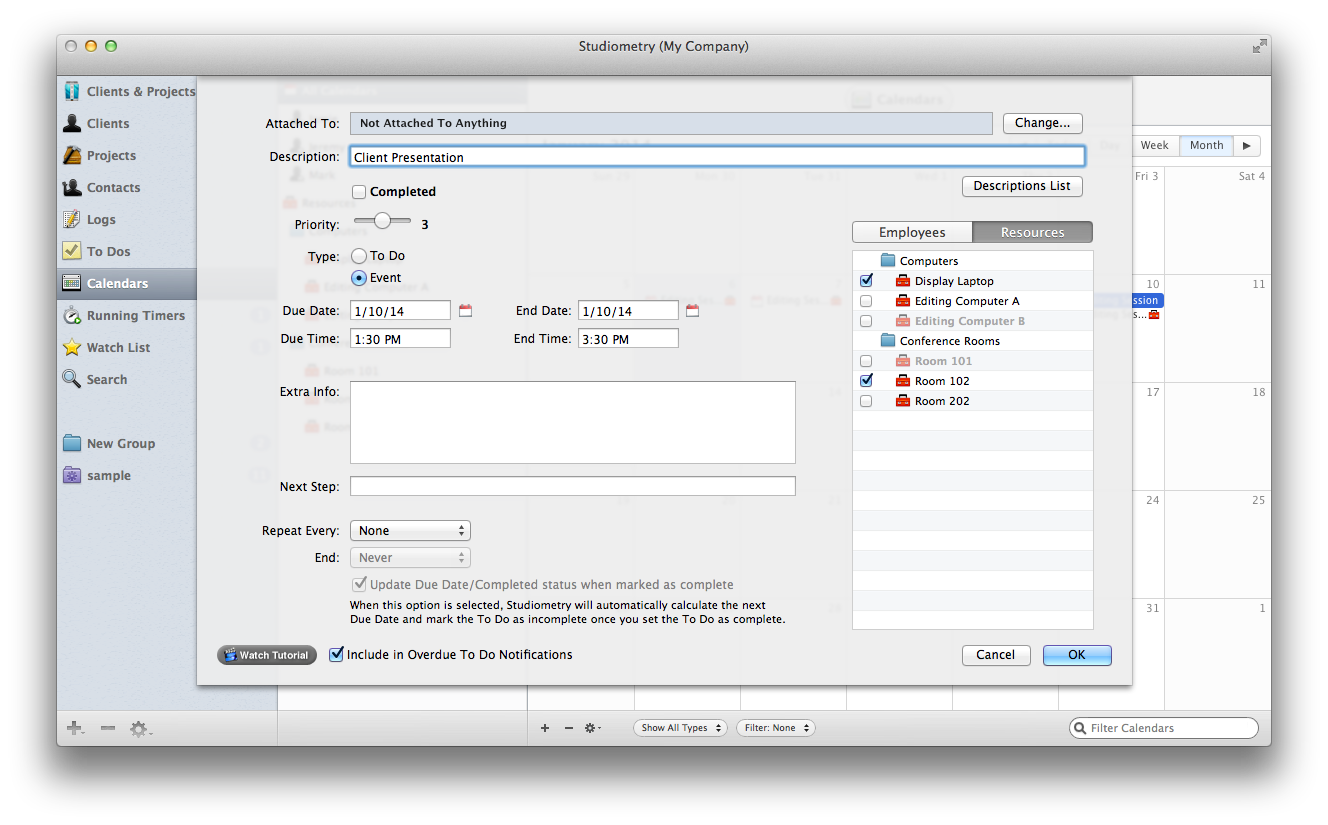Open the Show All Types dropdown

[680, 727]
